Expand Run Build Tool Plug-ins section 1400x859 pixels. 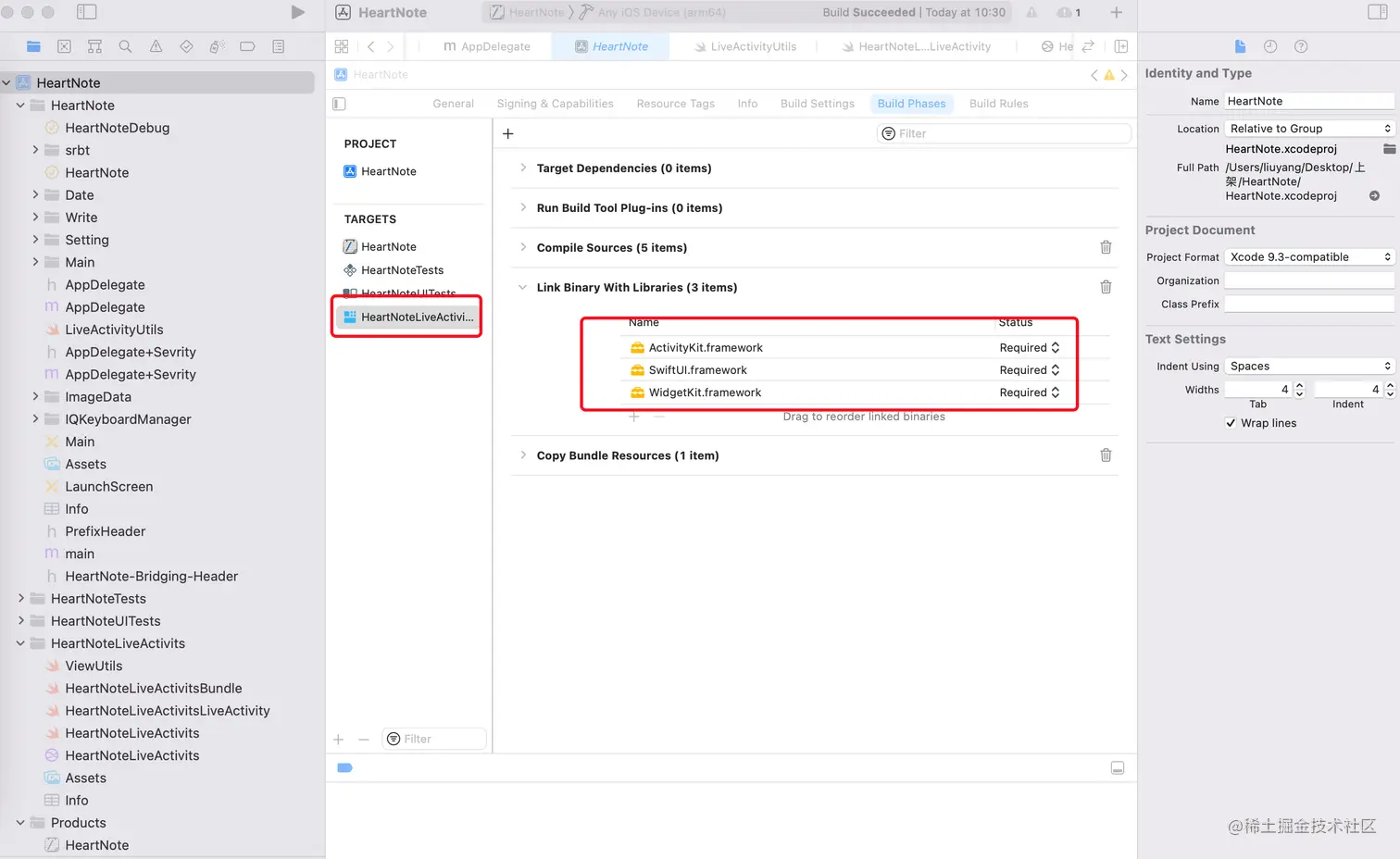click(x=523, y=207)
